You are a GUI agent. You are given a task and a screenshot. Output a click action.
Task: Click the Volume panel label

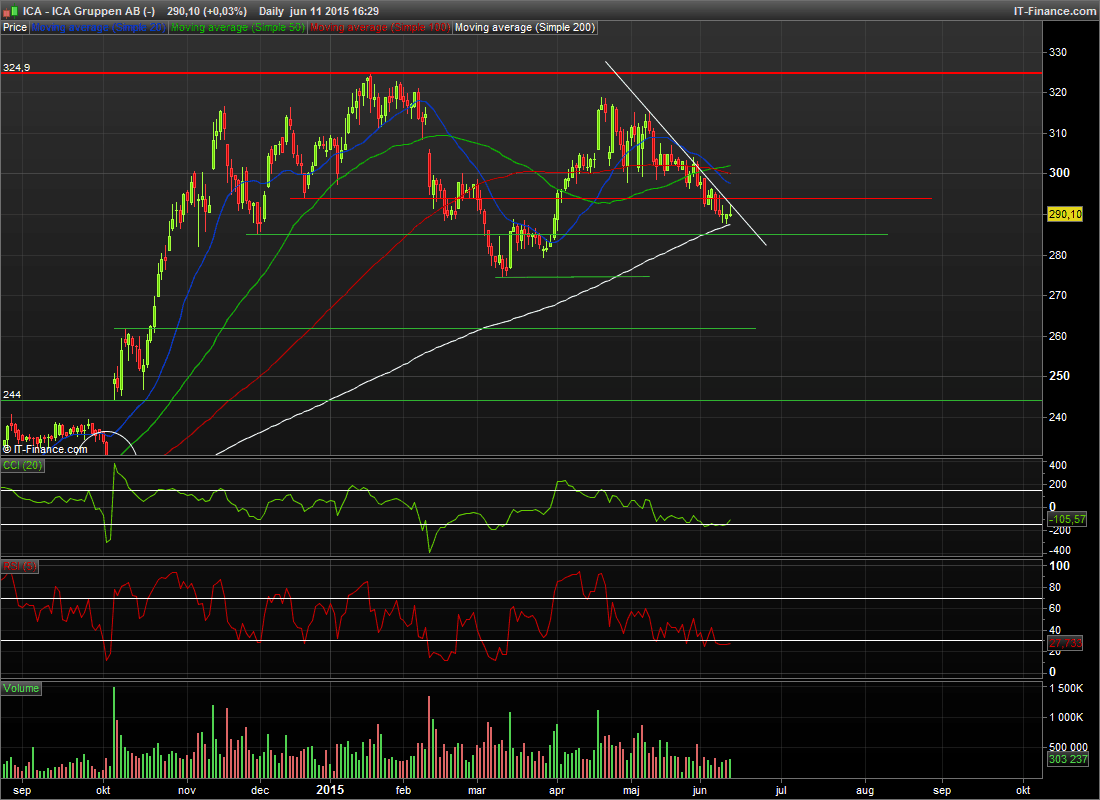[22, 689]
